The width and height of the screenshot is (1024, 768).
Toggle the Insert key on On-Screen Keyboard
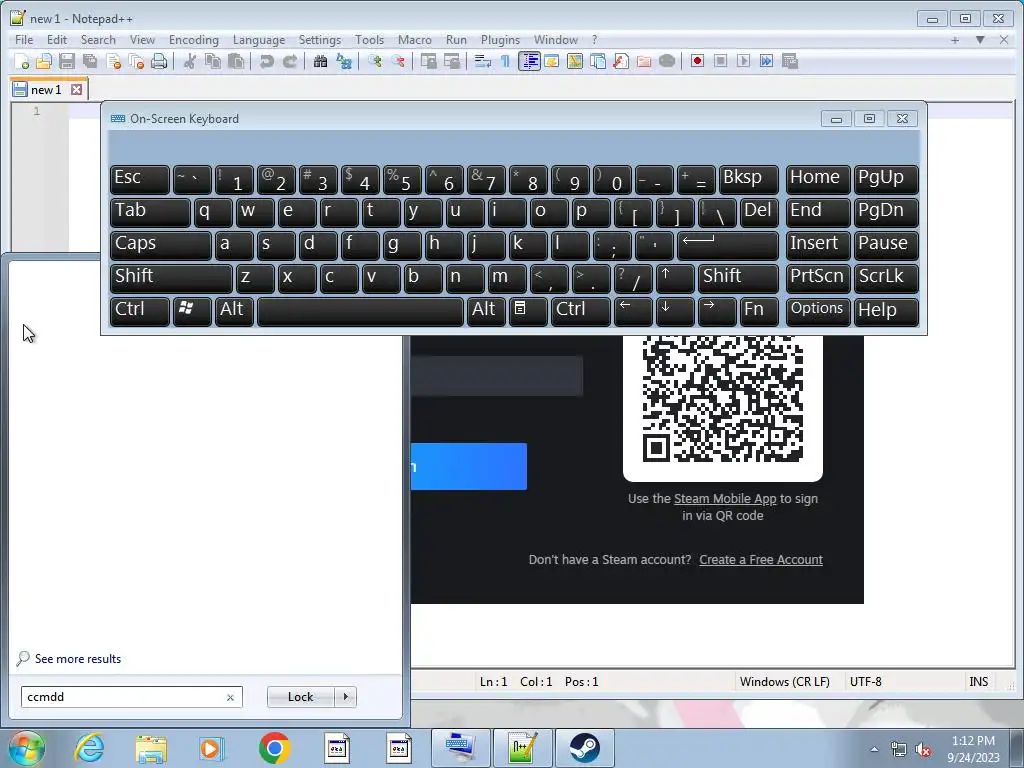pyautogui.click(x=818, y=245)
